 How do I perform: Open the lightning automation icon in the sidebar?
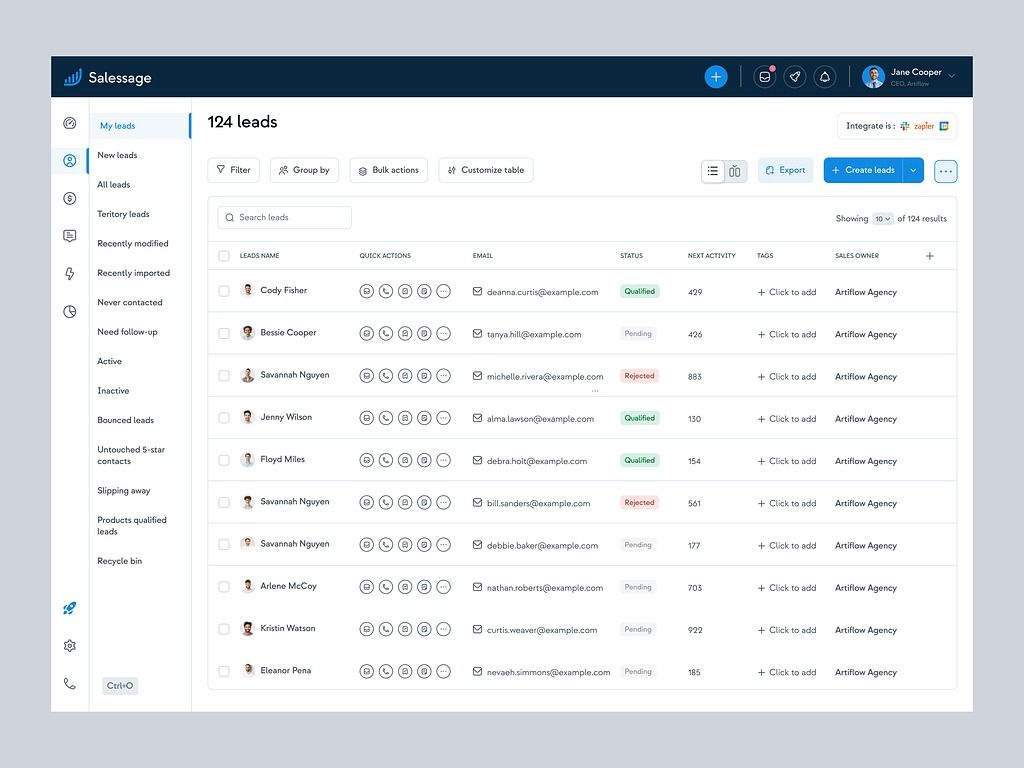[69, 273]
